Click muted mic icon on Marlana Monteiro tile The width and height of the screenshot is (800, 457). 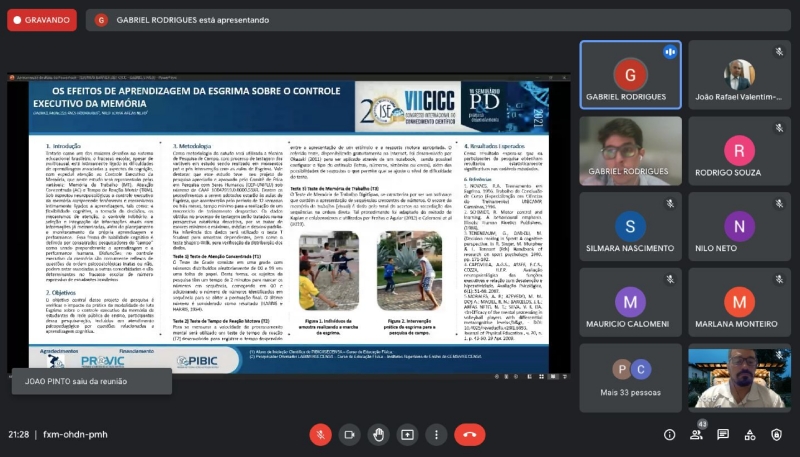[779, 279]
